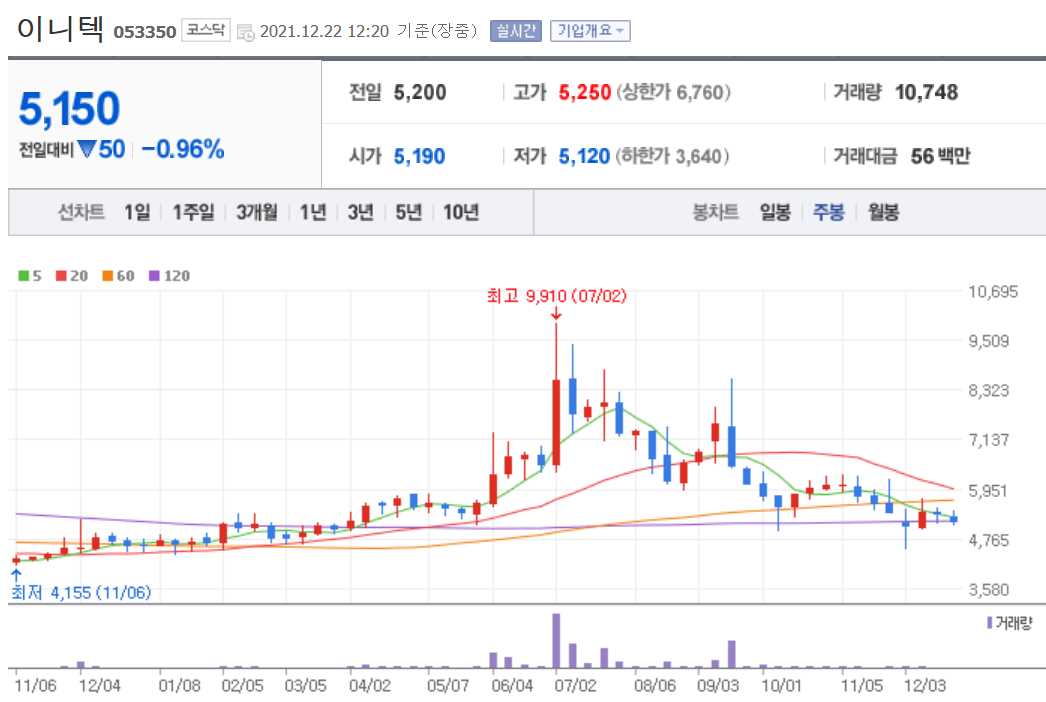Click the orange 60-day moving average legend icon
Viewport: 1046px width, 702px height.
pos(106,275)
